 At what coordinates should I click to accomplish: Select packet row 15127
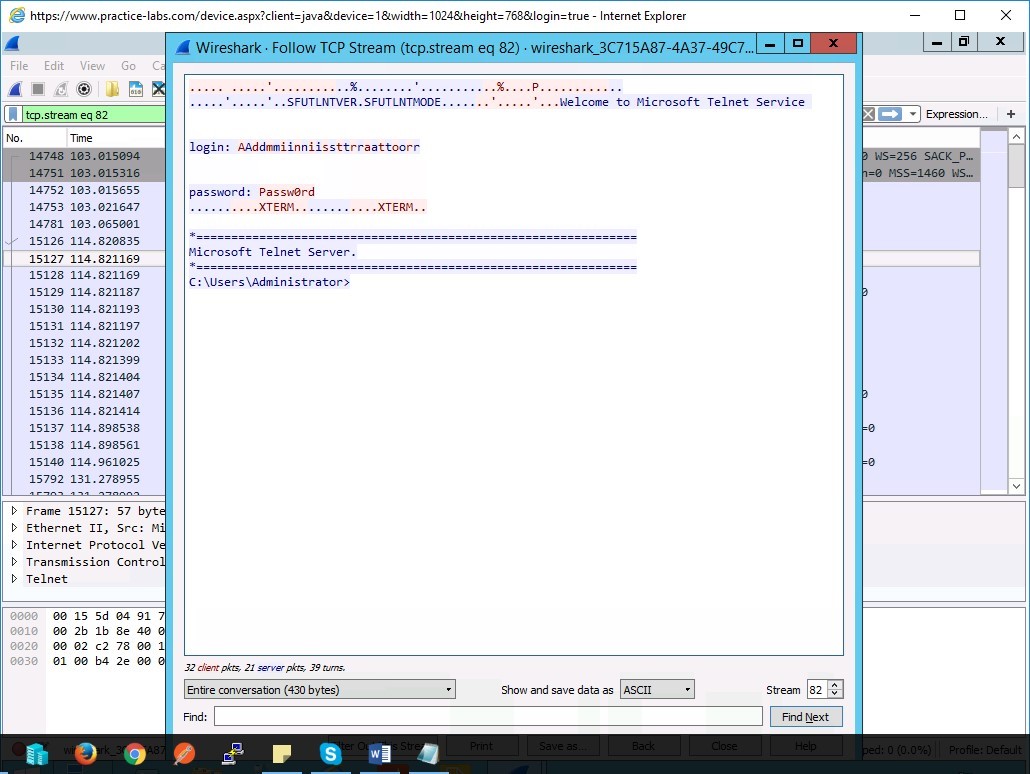click(x=84, y=258)
